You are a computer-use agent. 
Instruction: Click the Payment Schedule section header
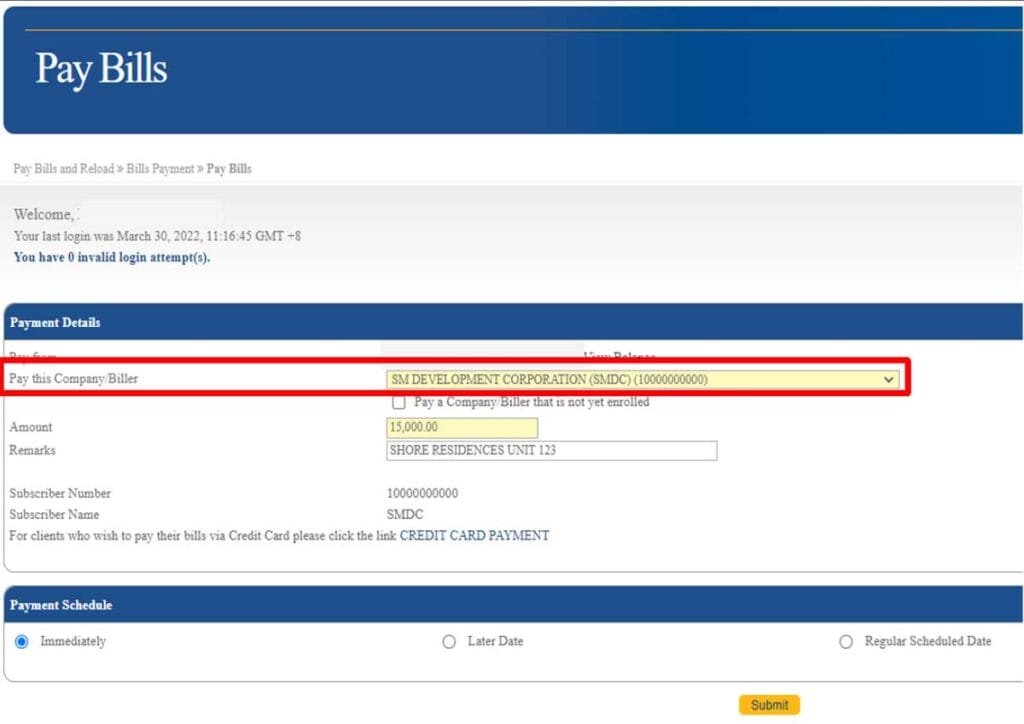(512, 605)
